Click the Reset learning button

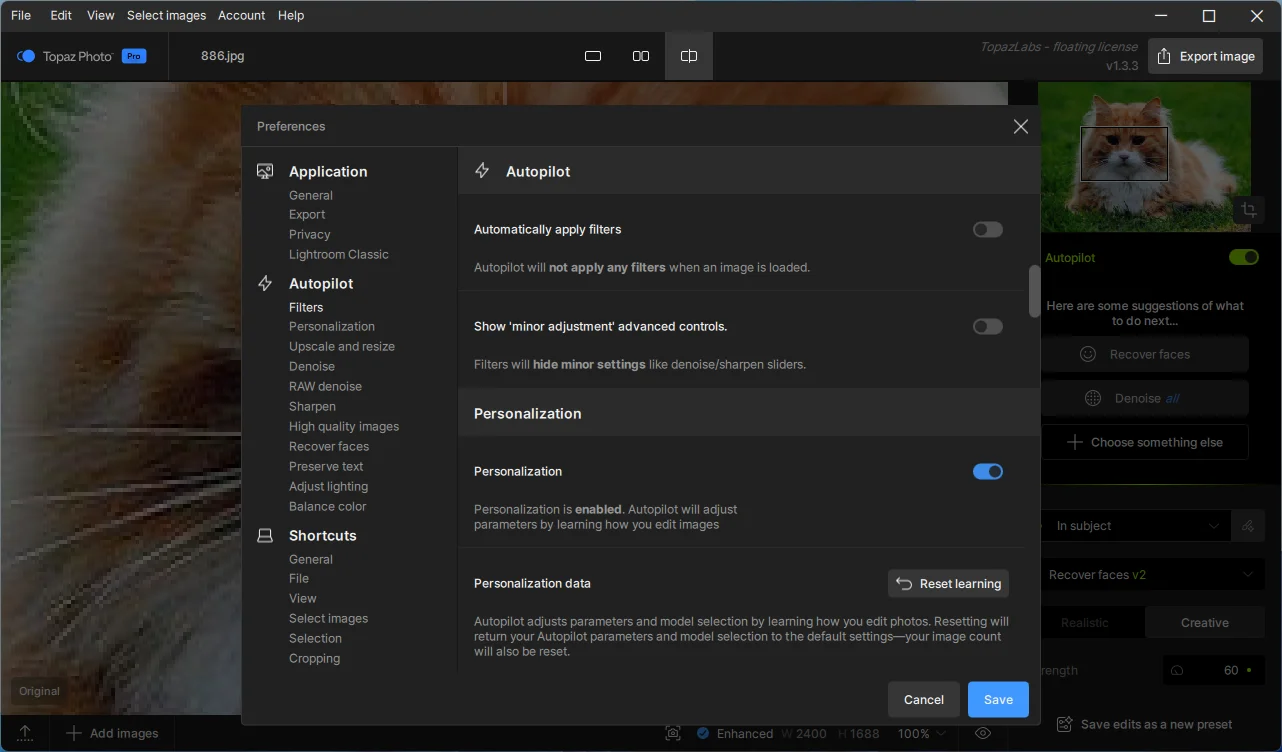coord(948,584)
